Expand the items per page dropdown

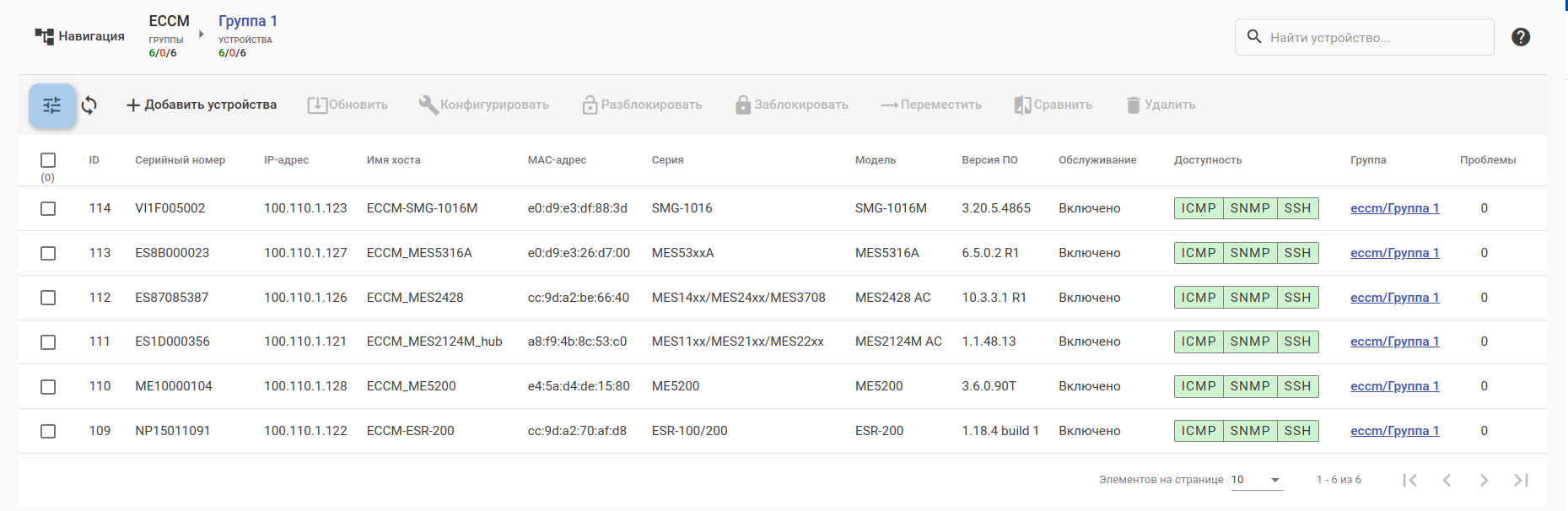1275,480
